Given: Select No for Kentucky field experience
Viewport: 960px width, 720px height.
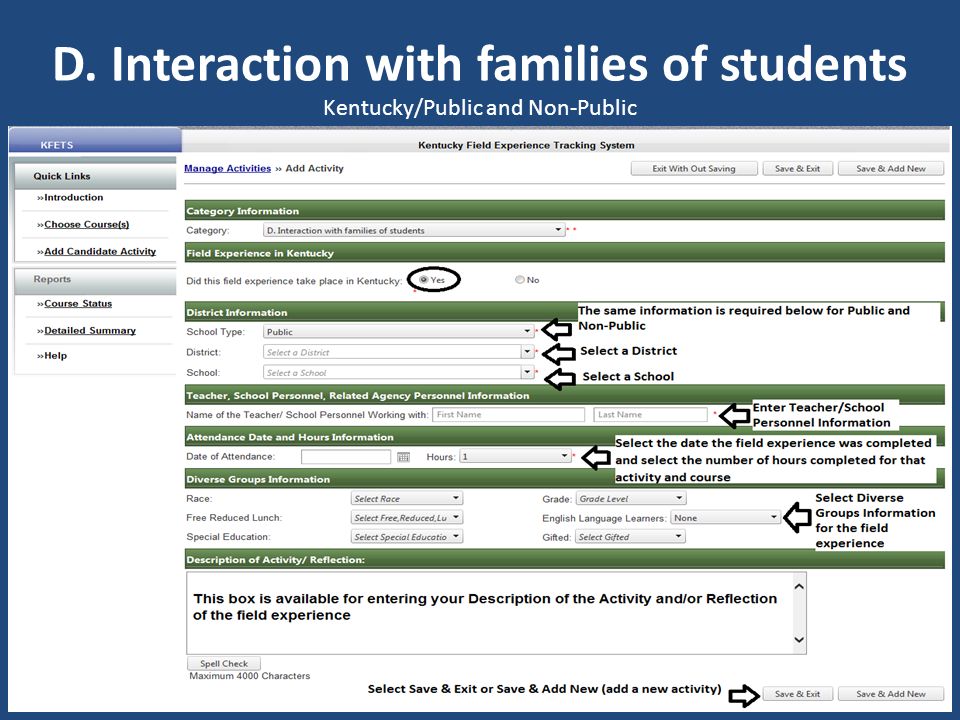Looking at the screenshot, I should click(520, 280).
